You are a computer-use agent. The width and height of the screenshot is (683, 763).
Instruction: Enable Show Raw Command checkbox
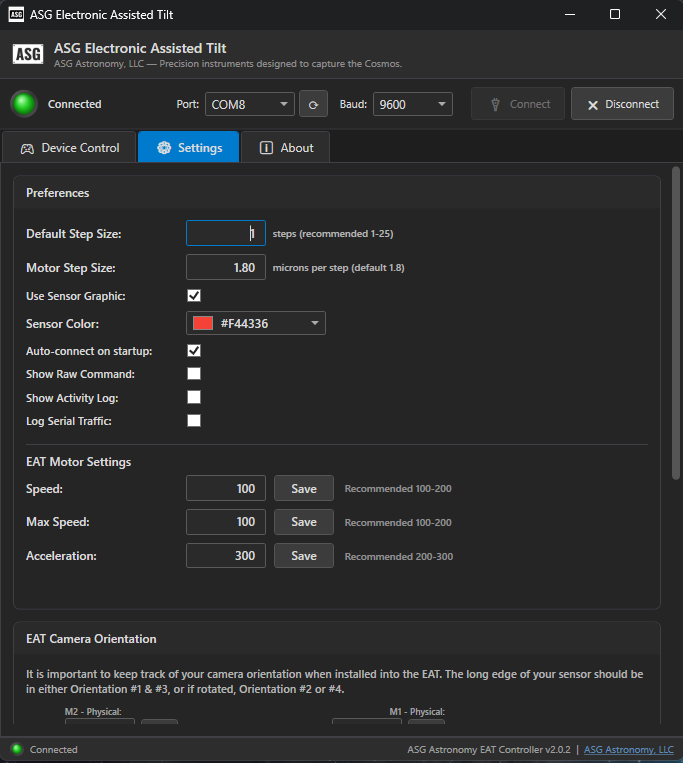194,374
